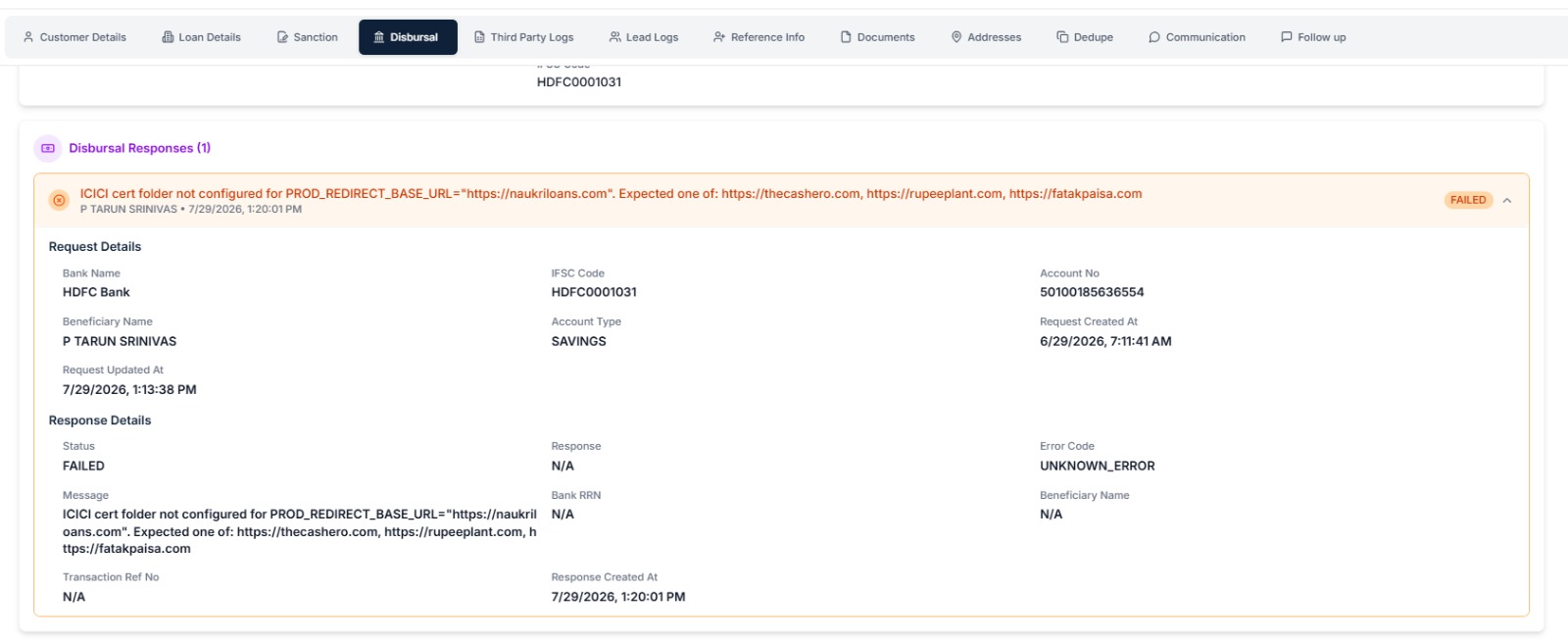Click the Account No label
Screen dimensions: 1568x642
[x=1069, y=273]
